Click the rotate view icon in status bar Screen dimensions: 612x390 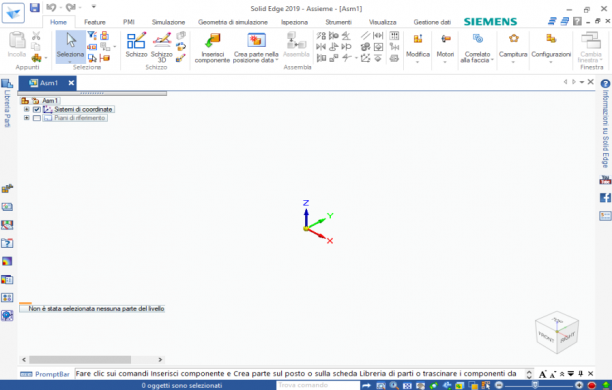(x=434, y=386)
